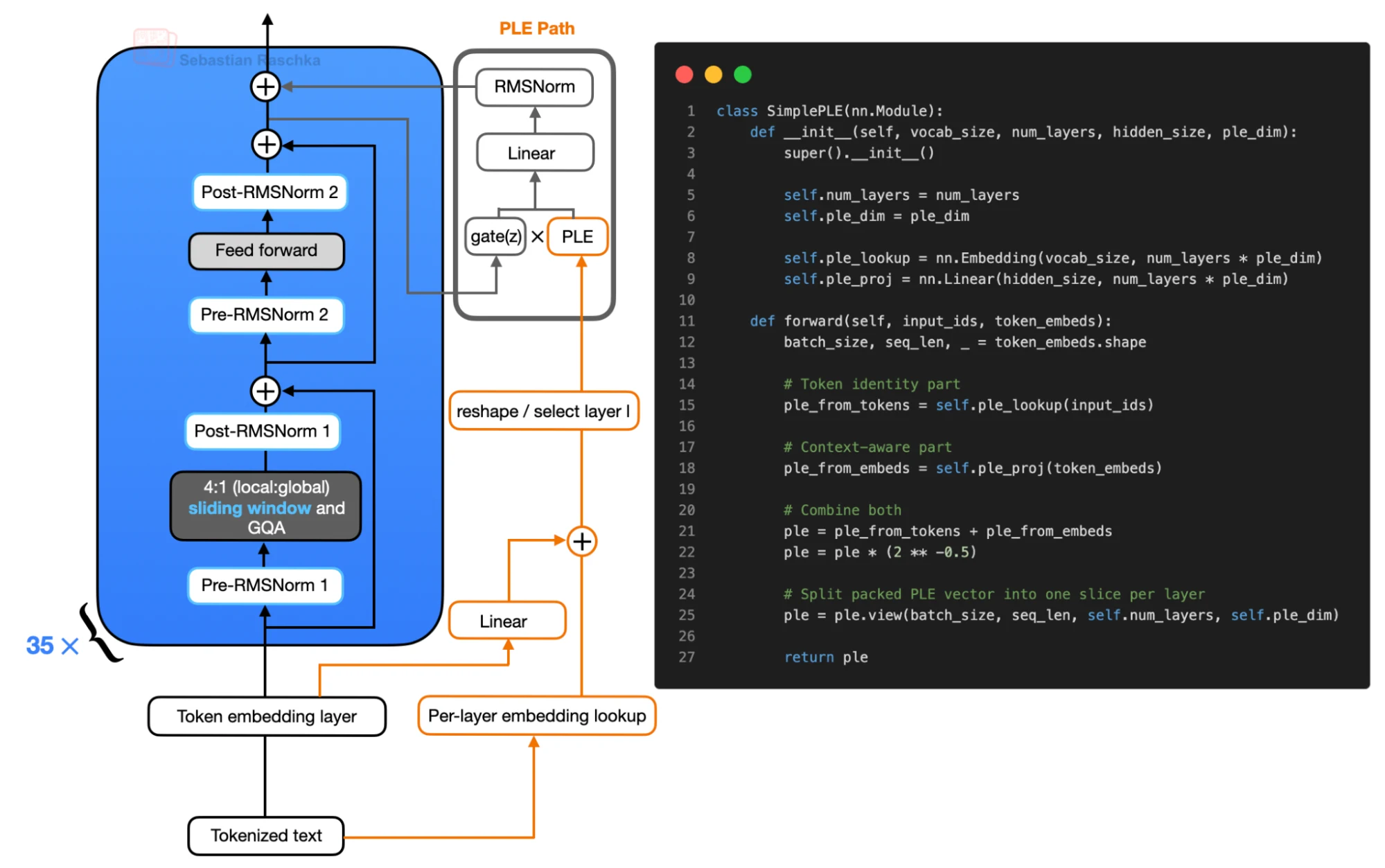Click the multiplication sign between gate(z) and PLE
Viewport: 1385px width, 868px height.
click(x=538, y=237)
